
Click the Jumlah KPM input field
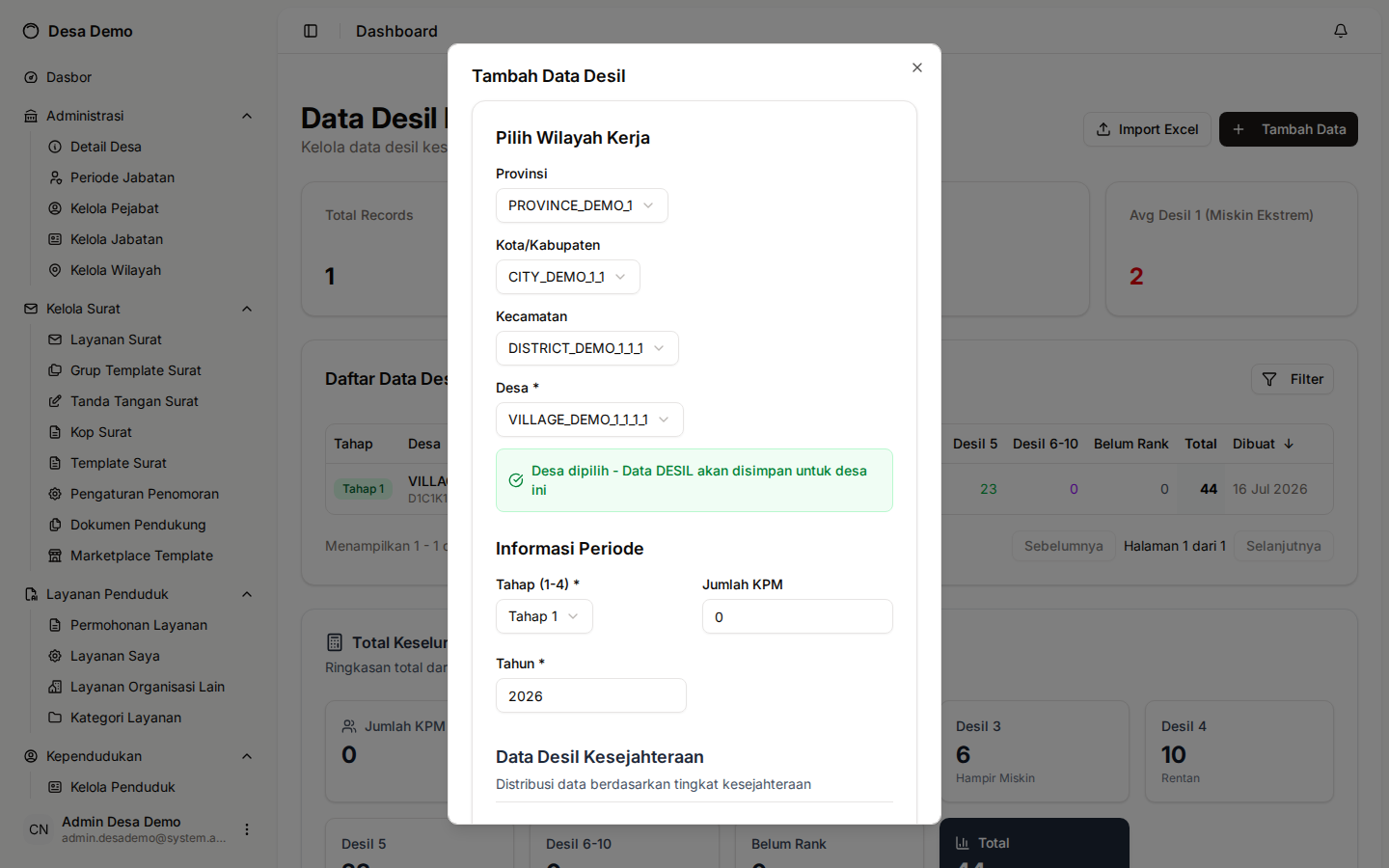(x=798, y=616)
